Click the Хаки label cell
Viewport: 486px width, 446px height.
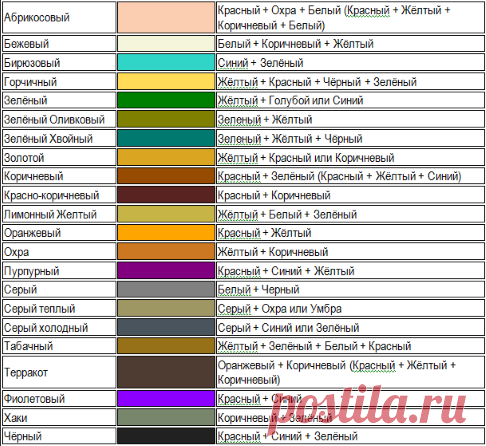[59, 417]
